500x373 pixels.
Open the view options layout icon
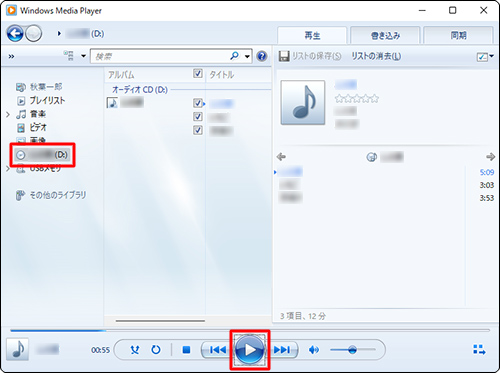pyautogui.click(x=69, y=56)
